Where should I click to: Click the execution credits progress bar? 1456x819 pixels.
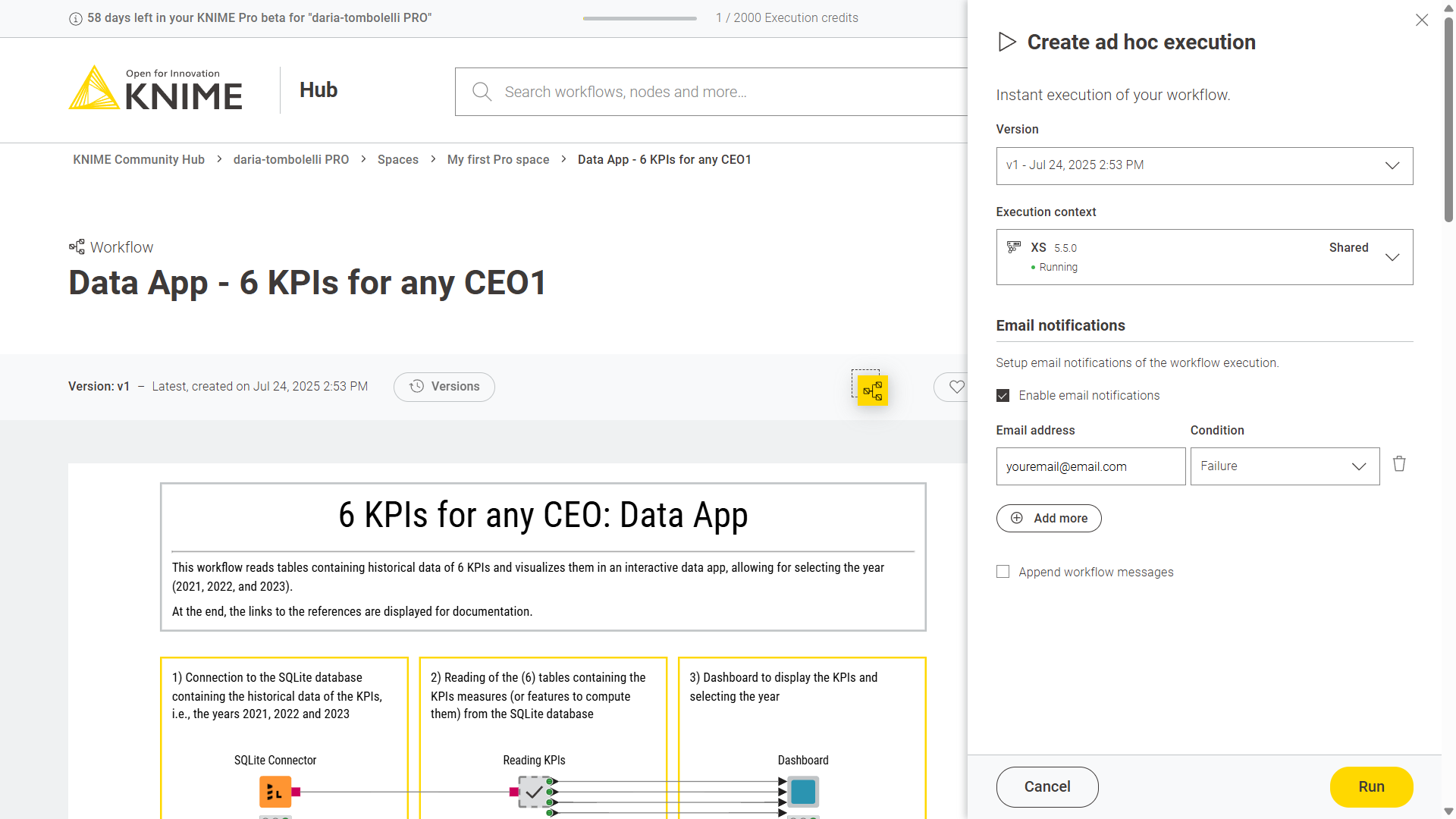point(639,18)
